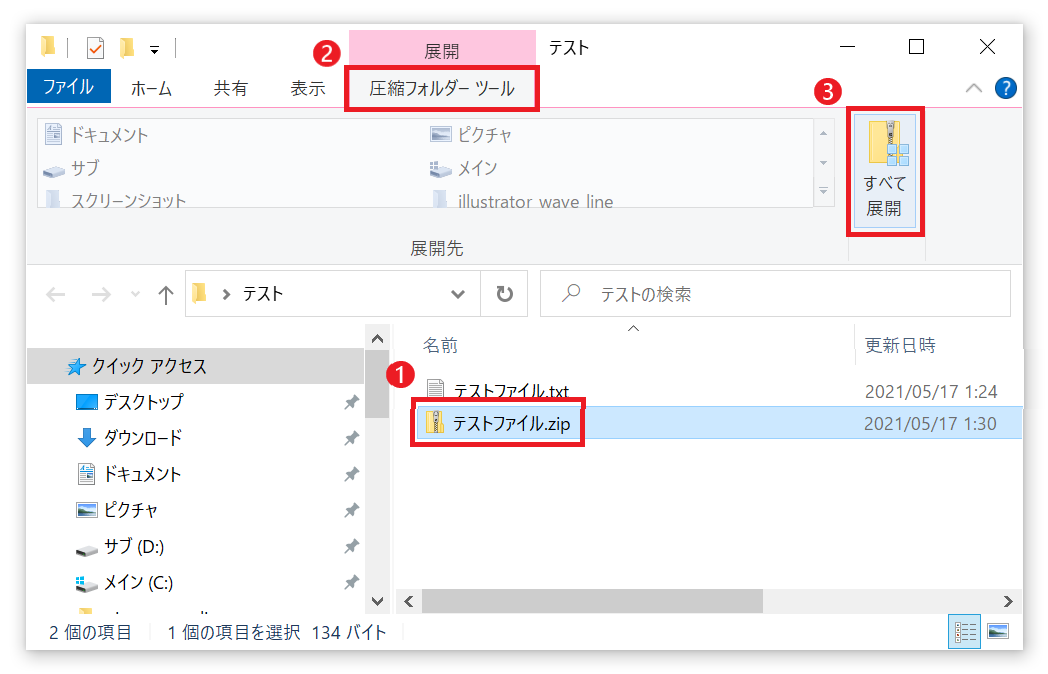The image size is (1048, 674).
Task: Click the back navigation arrow
Action: [56, 294]
